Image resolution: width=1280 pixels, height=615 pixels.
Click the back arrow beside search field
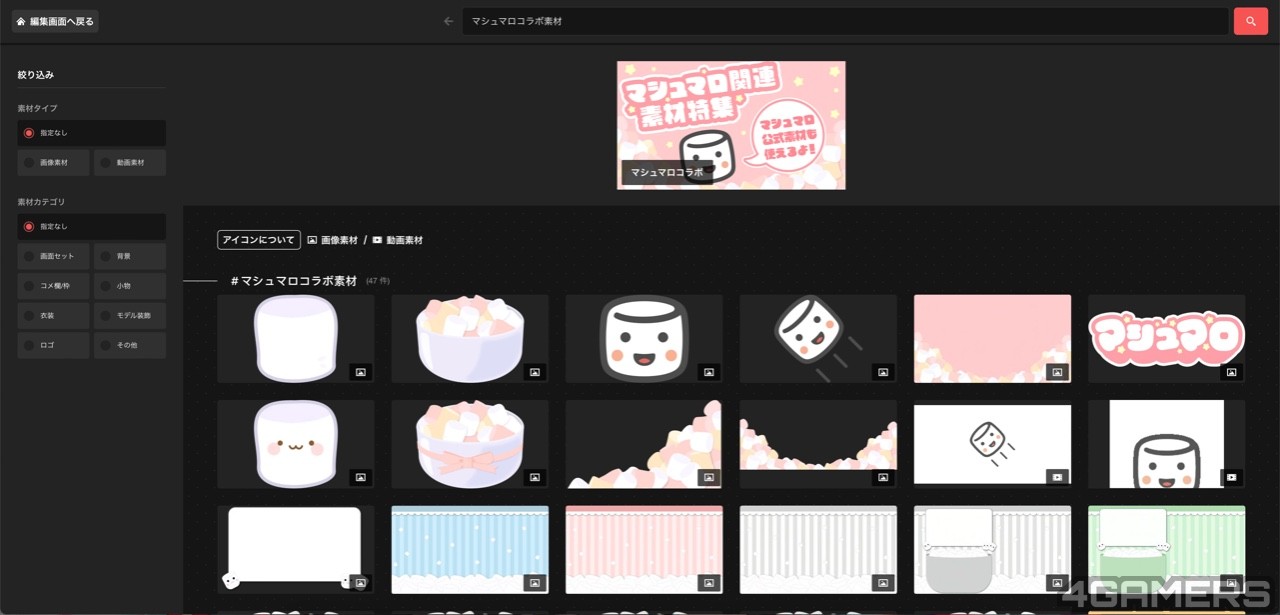tap(448, 21)
